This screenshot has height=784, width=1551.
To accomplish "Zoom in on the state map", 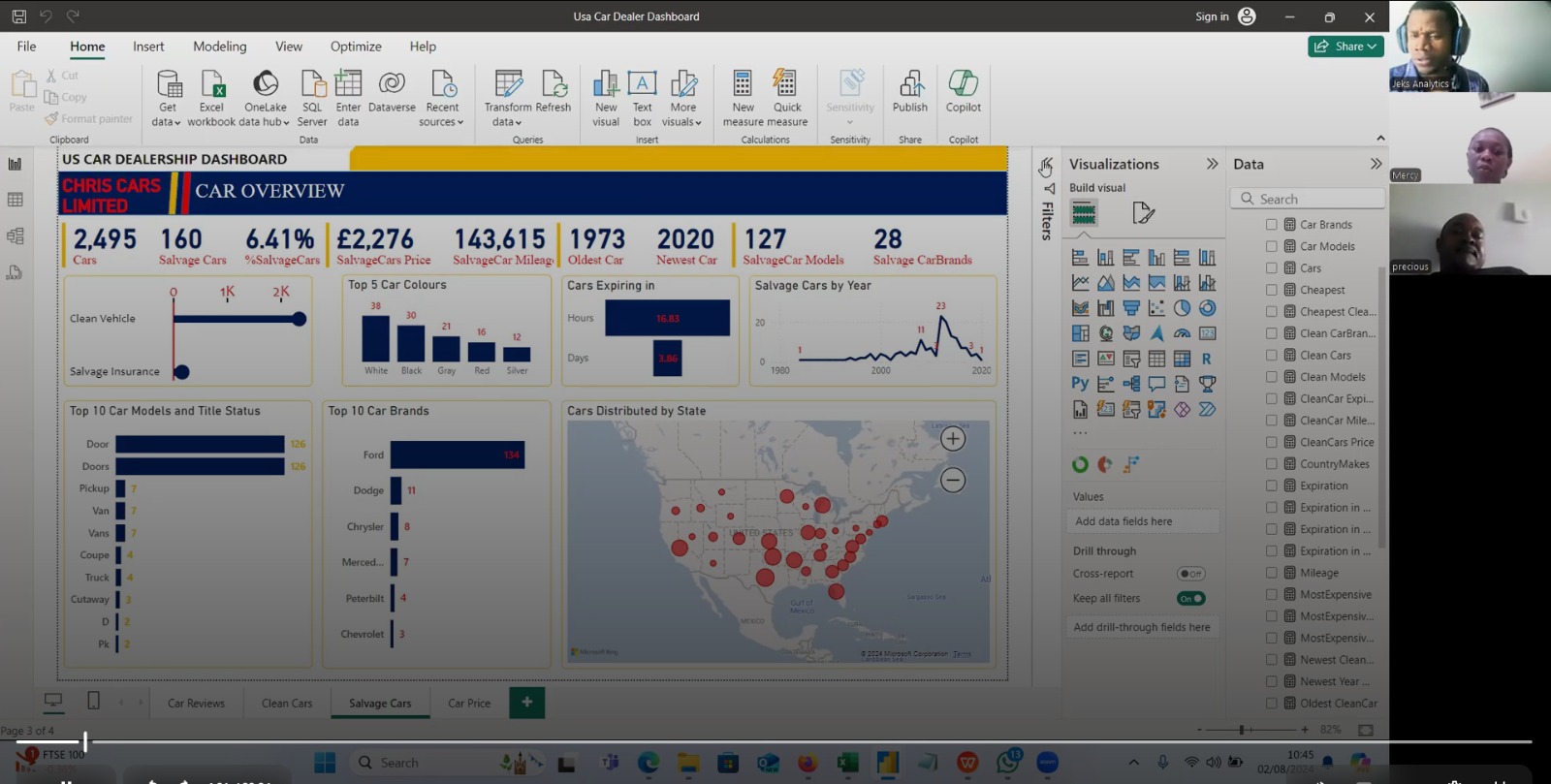I will pyautogui.click(x=953, y=439).
